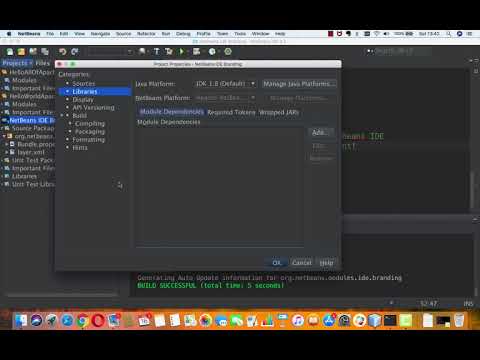The width and height of the screenshot is (480, 360).
Task: Open Chrome from the dock
Action: tap(82, 321)
